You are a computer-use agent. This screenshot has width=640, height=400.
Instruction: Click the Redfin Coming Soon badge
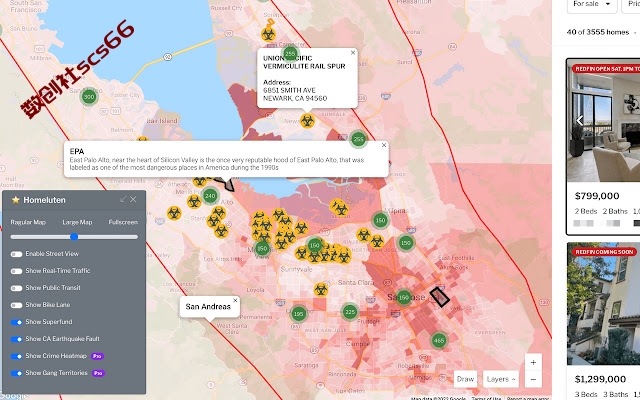604,252
